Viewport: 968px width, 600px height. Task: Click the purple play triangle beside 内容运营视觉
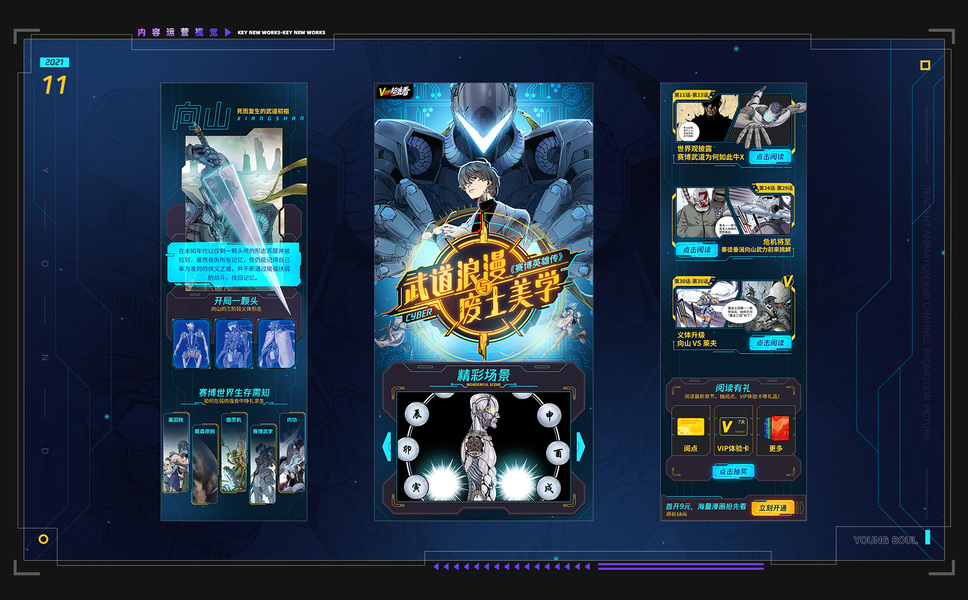pyautogui.click(x=228, y=32)
